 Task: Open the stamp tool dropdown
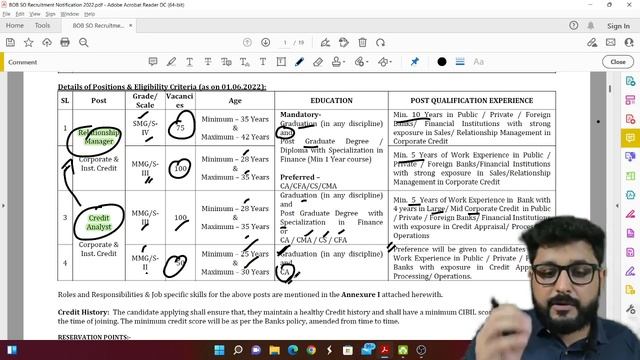coord(338,62)
